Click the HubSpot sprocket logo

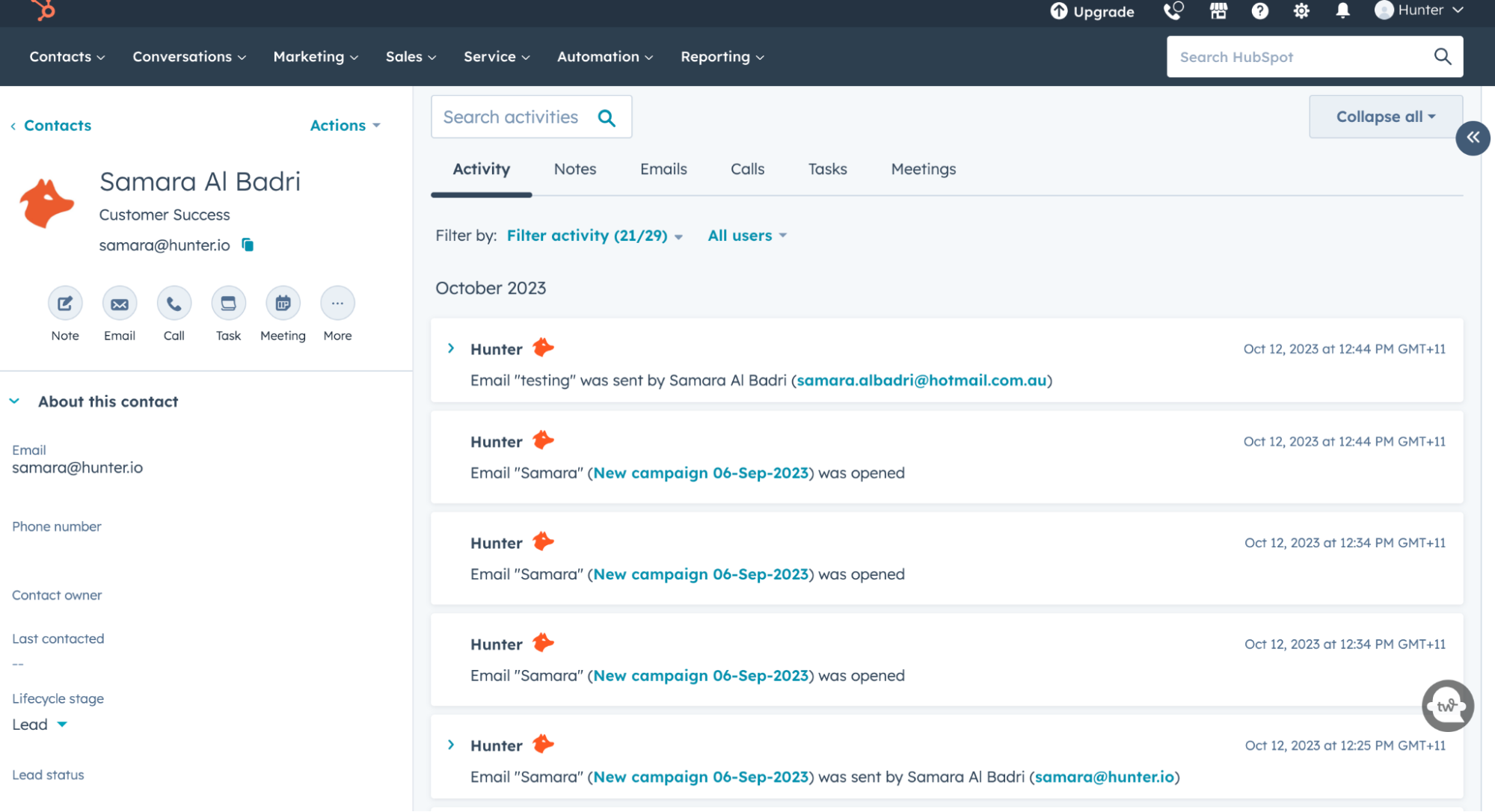44,10
